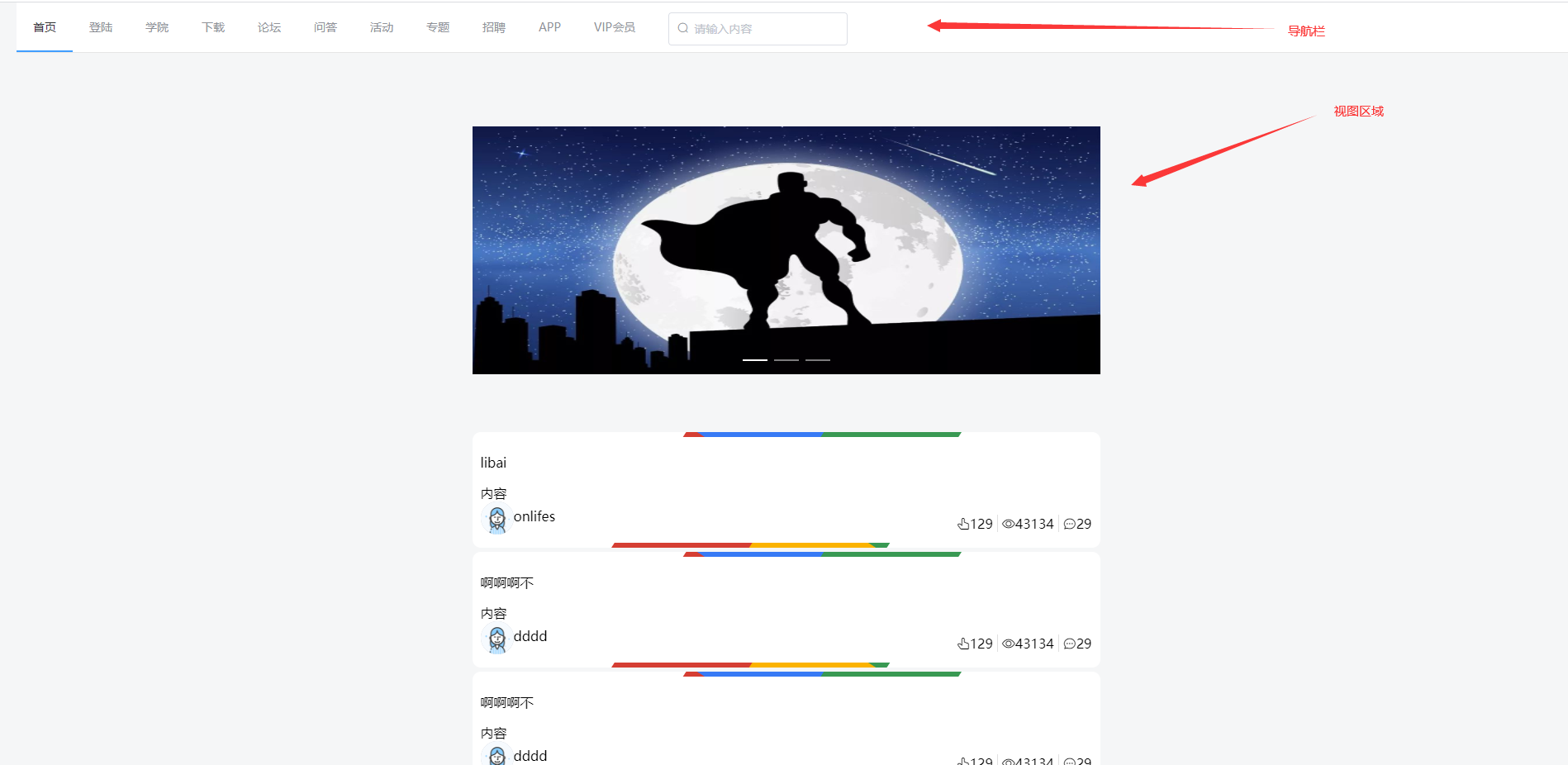
Task: Go to the 登陆 page
Action: 101,27
